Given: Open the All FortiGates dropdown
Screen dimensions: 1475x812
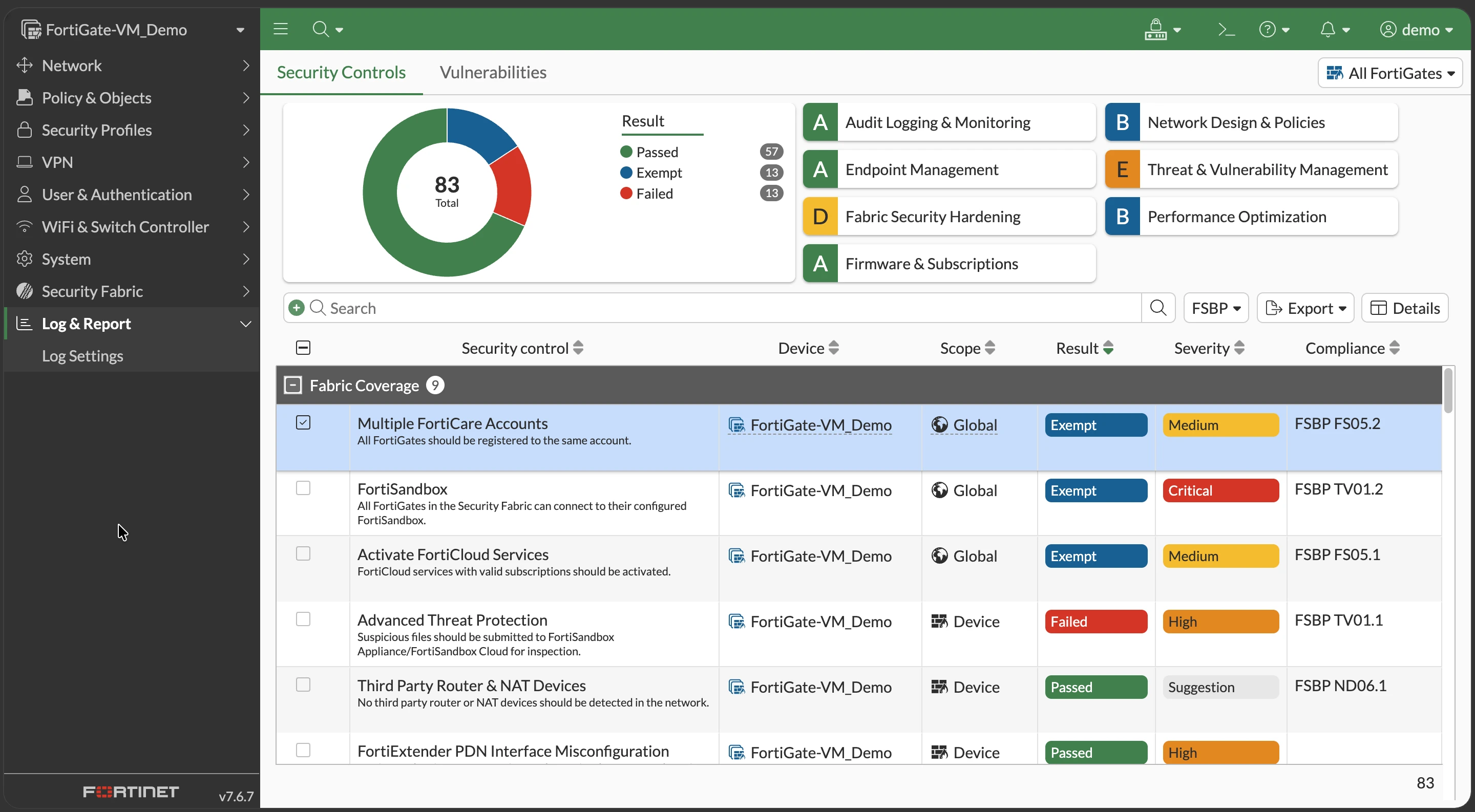Looking at the screenshot, I should (x=1389, y=73).
